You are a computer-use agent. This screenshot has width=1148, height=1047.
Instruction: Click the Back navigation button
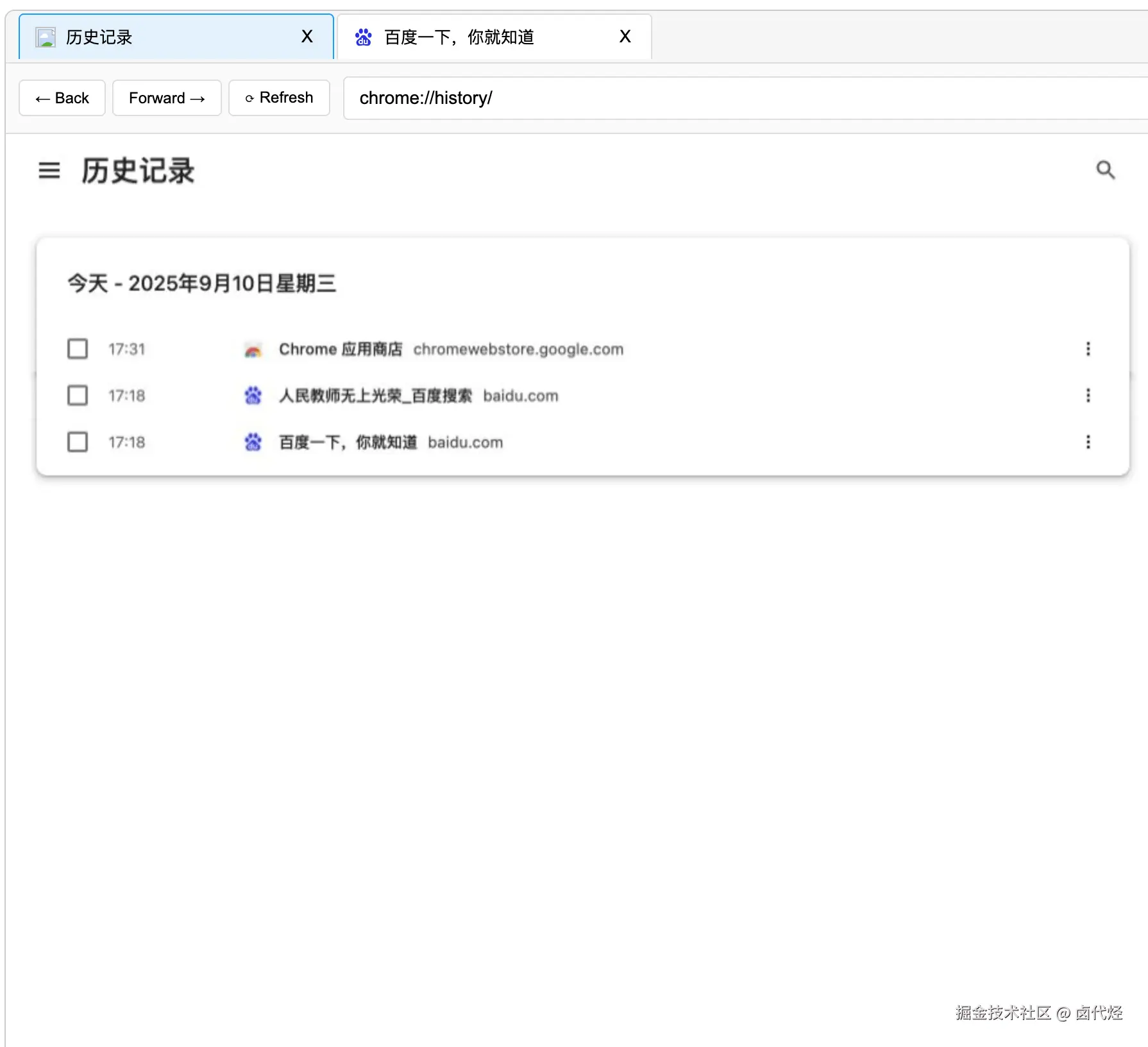(62, 98)
